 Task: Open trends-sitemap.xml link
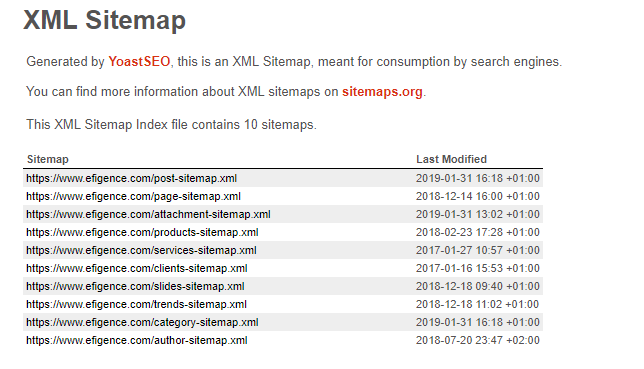[136, 304]
